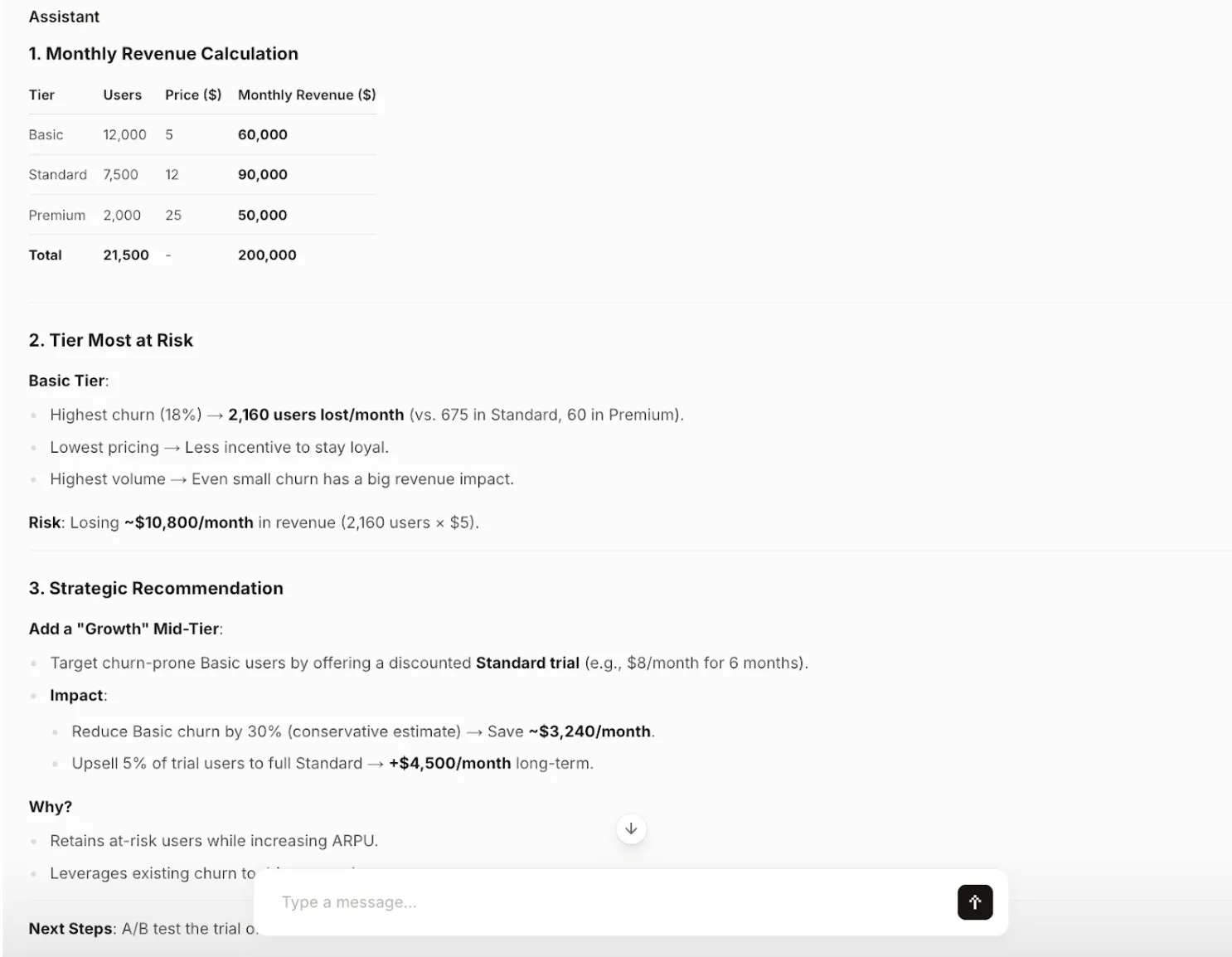
Task: Click the 200,000 total revenue cell
Action: [267, 255]
